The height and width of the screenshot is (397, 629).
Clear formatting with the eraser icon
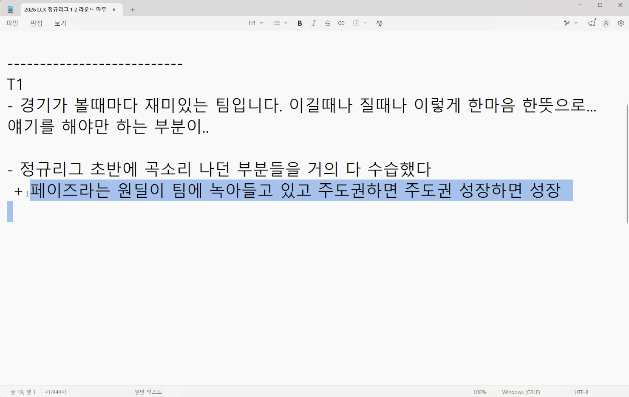pyautogui.click(x=379, y=23)
